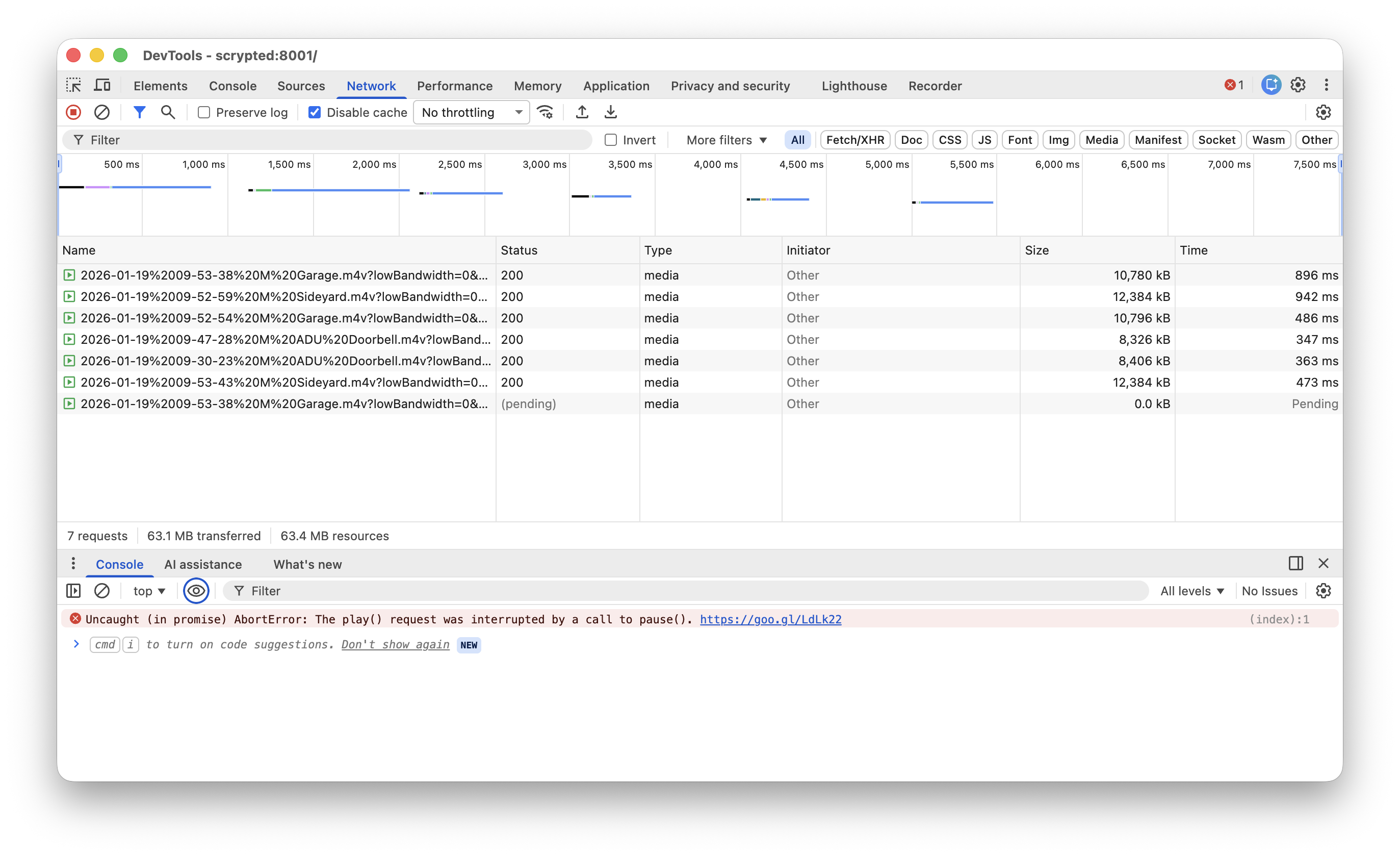Export HAR with download arrow icon

coord(610,112)
